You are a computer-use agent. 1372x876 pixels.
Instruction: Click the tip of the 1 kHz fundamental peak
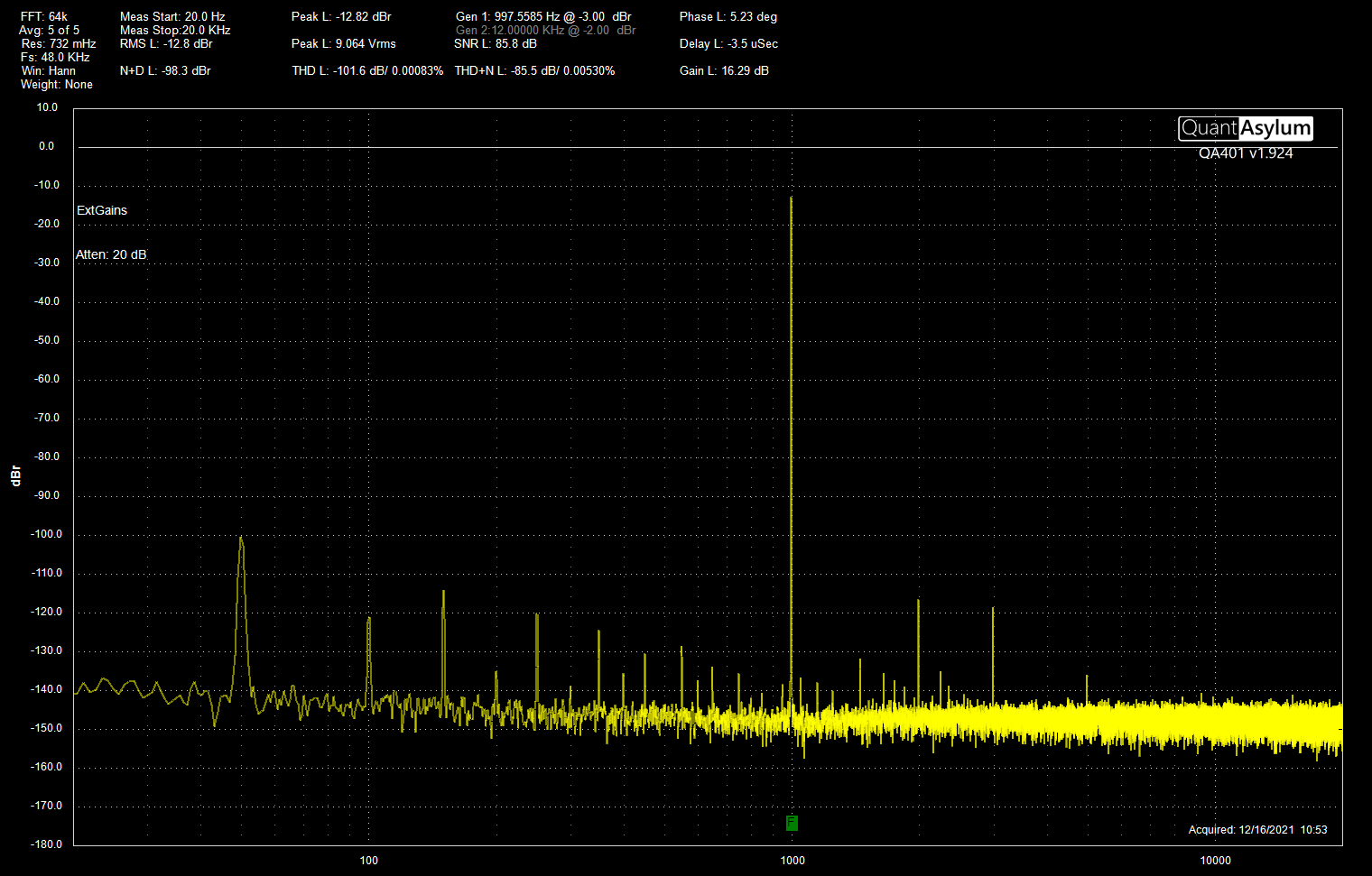point(792,198)
